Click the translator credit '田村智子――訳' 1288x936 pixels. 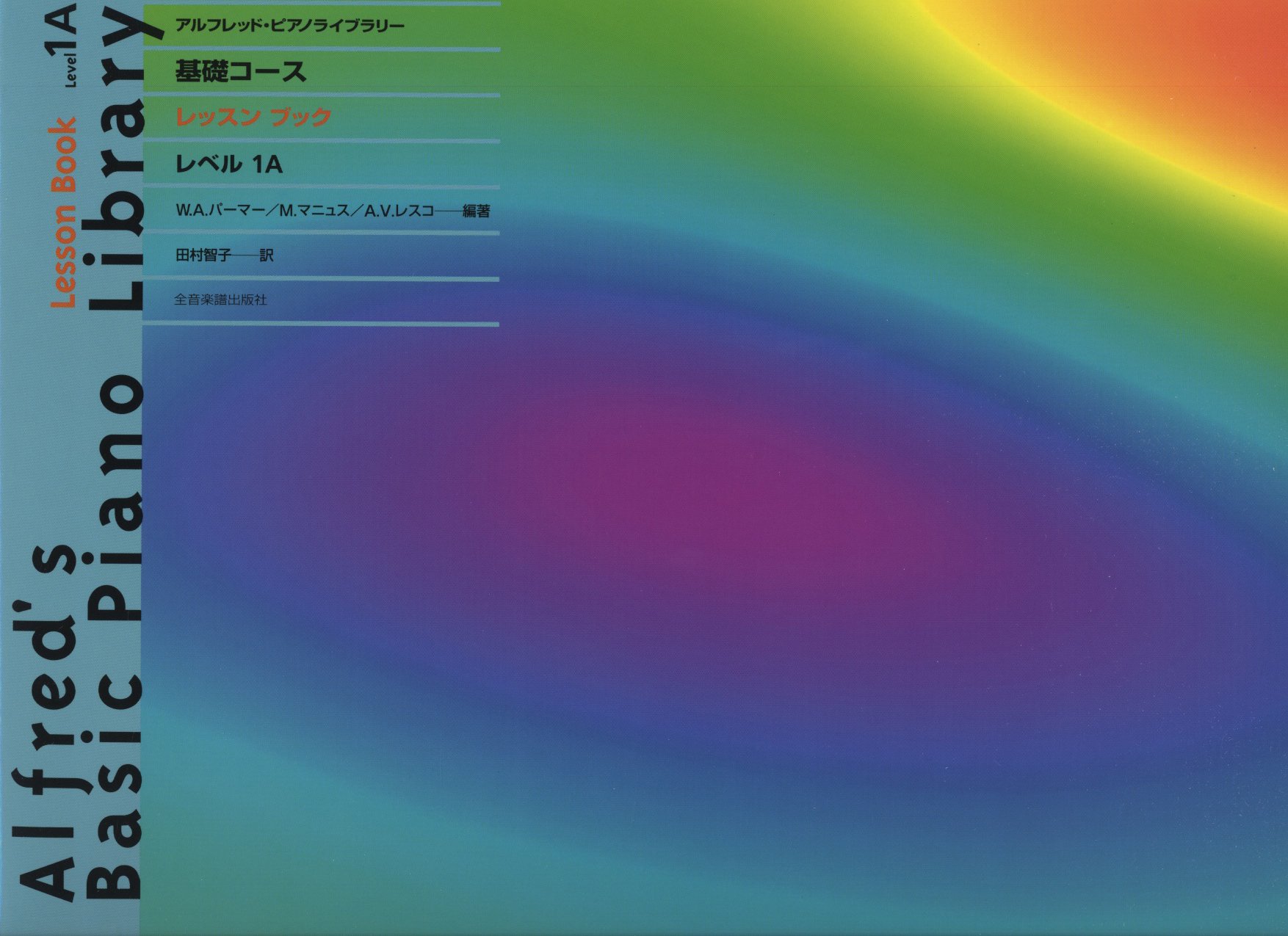(224, 255)
